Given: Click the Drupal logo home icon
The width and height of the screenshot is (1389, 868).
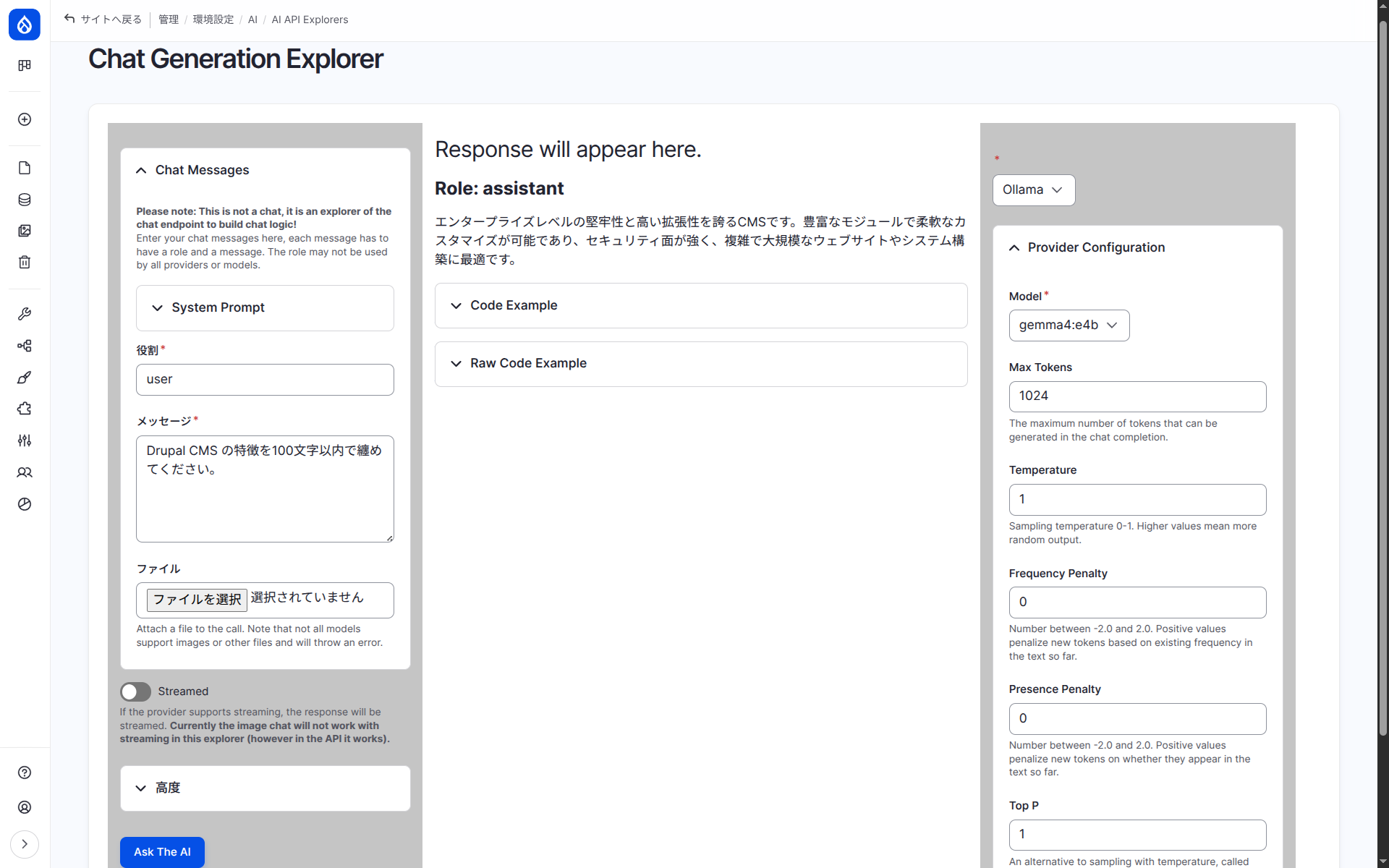Looking at the screenshot, I should pyautogui.click(x=25, y=25).
